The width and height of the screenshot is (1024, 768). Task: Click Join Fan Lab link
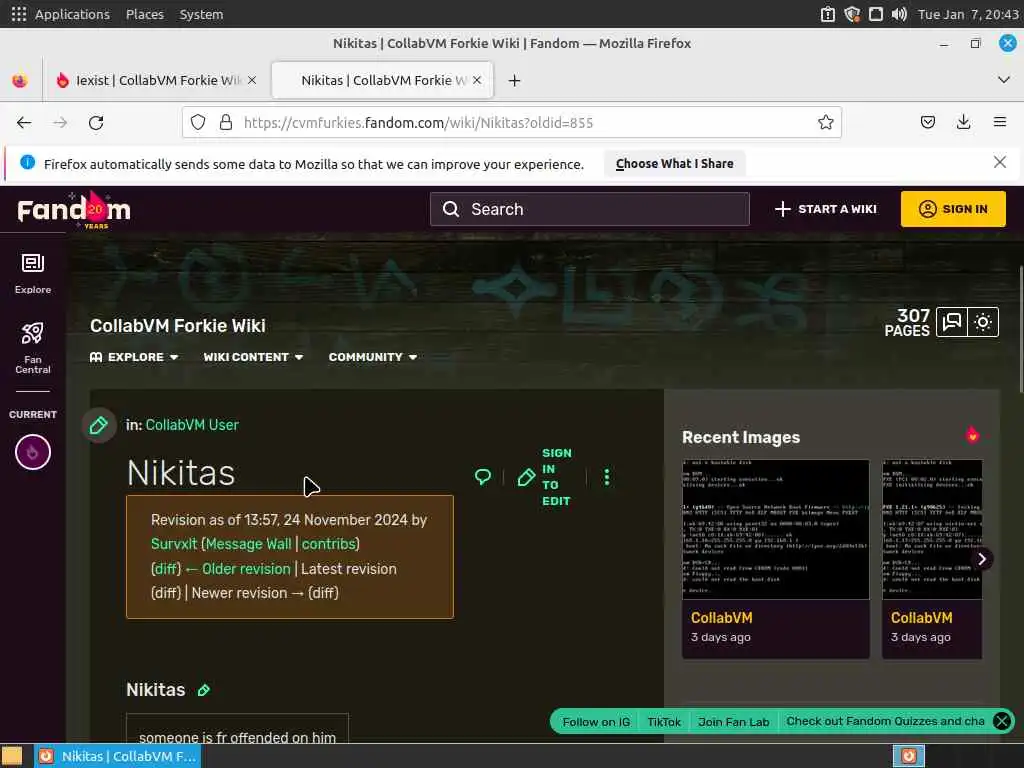coord(733,722)
